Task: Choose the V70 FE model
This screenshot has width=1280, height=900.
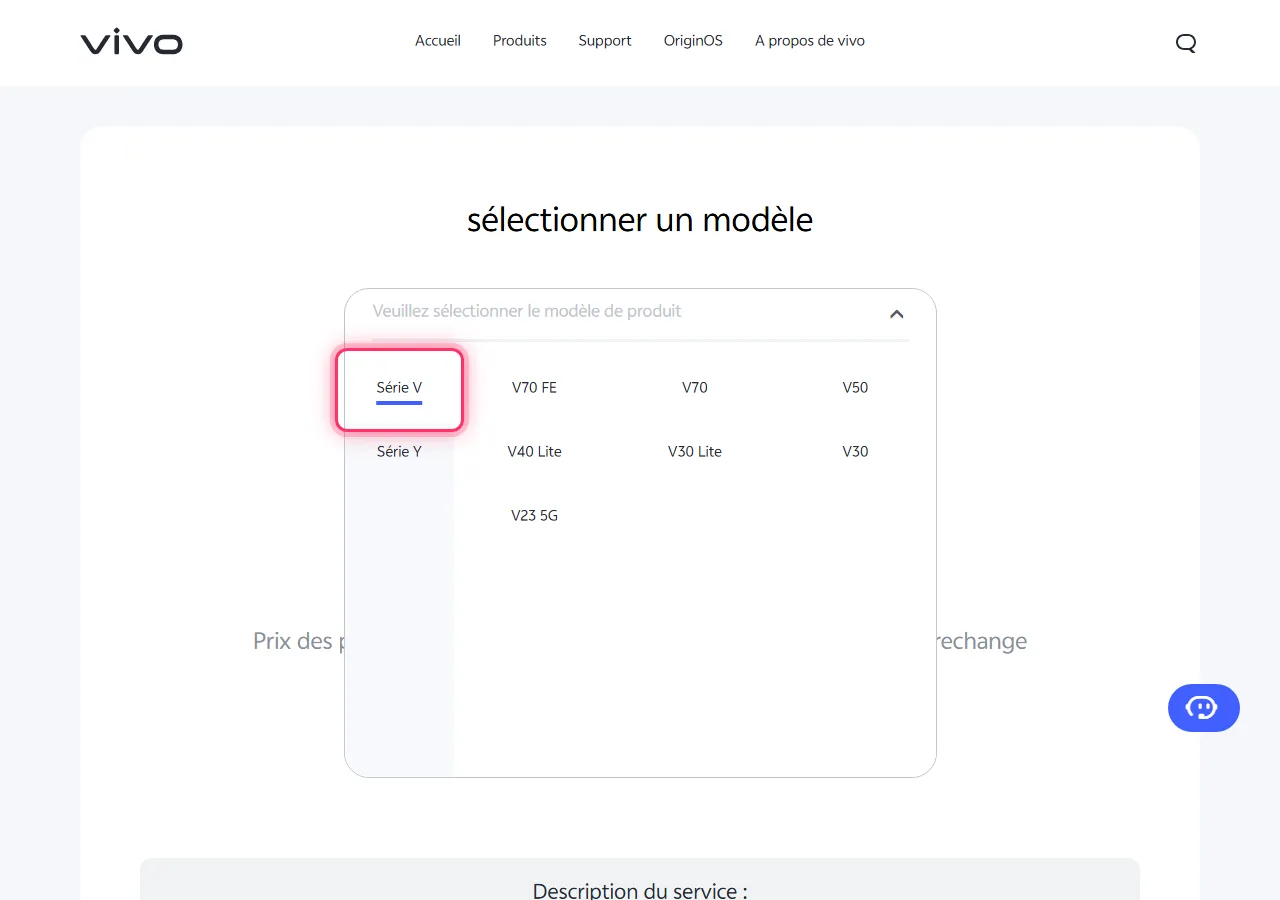Action: tap(534, 388)
